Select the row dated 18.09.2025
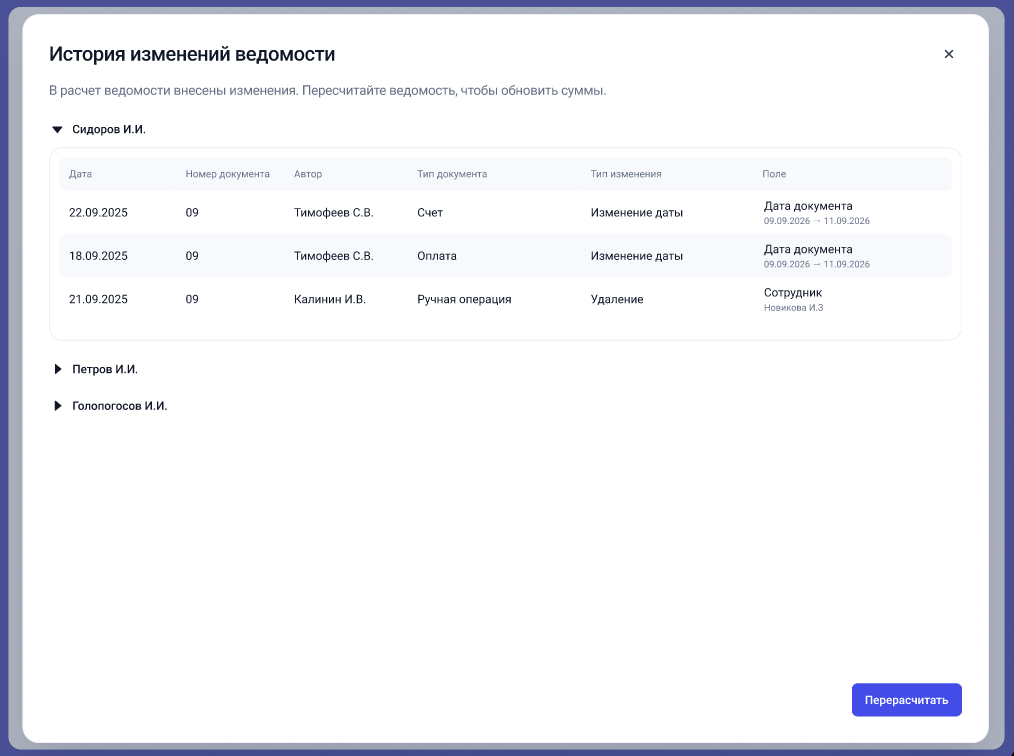This screenshot has height=756, width=1014. click(505, 256)
